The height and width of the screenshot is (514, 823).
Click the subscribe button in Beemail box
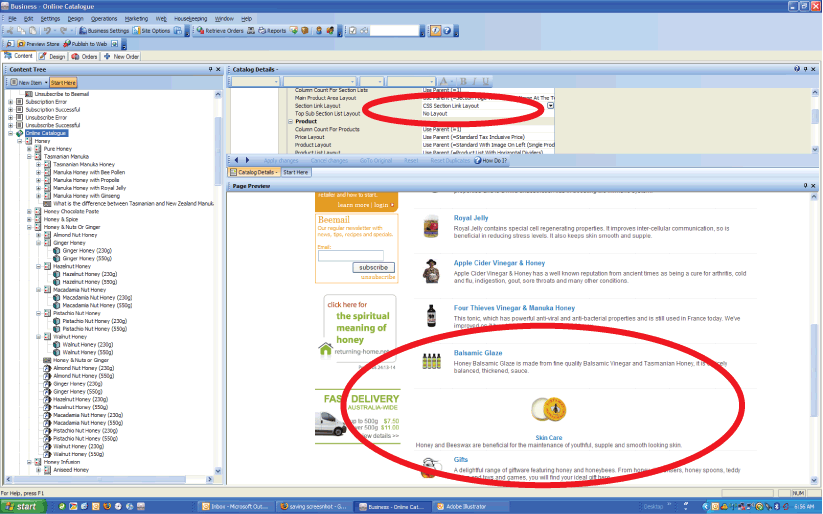point(373,267)
